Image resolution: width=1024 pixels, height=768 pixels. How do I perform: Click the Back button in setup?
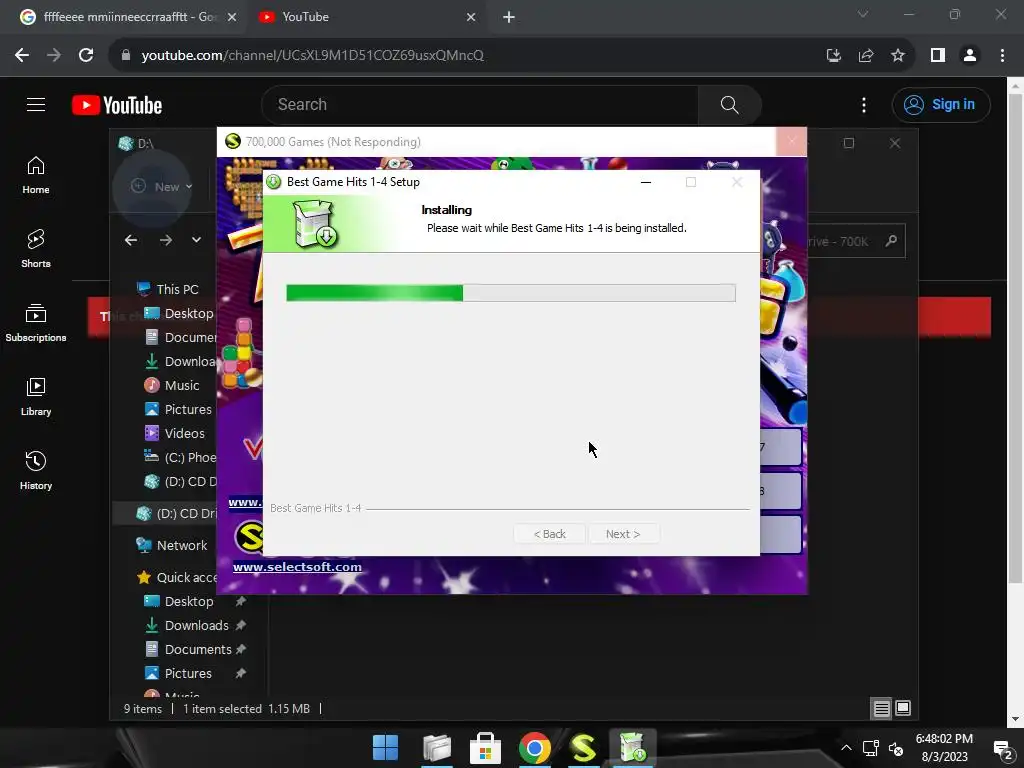tap(549, 534)
